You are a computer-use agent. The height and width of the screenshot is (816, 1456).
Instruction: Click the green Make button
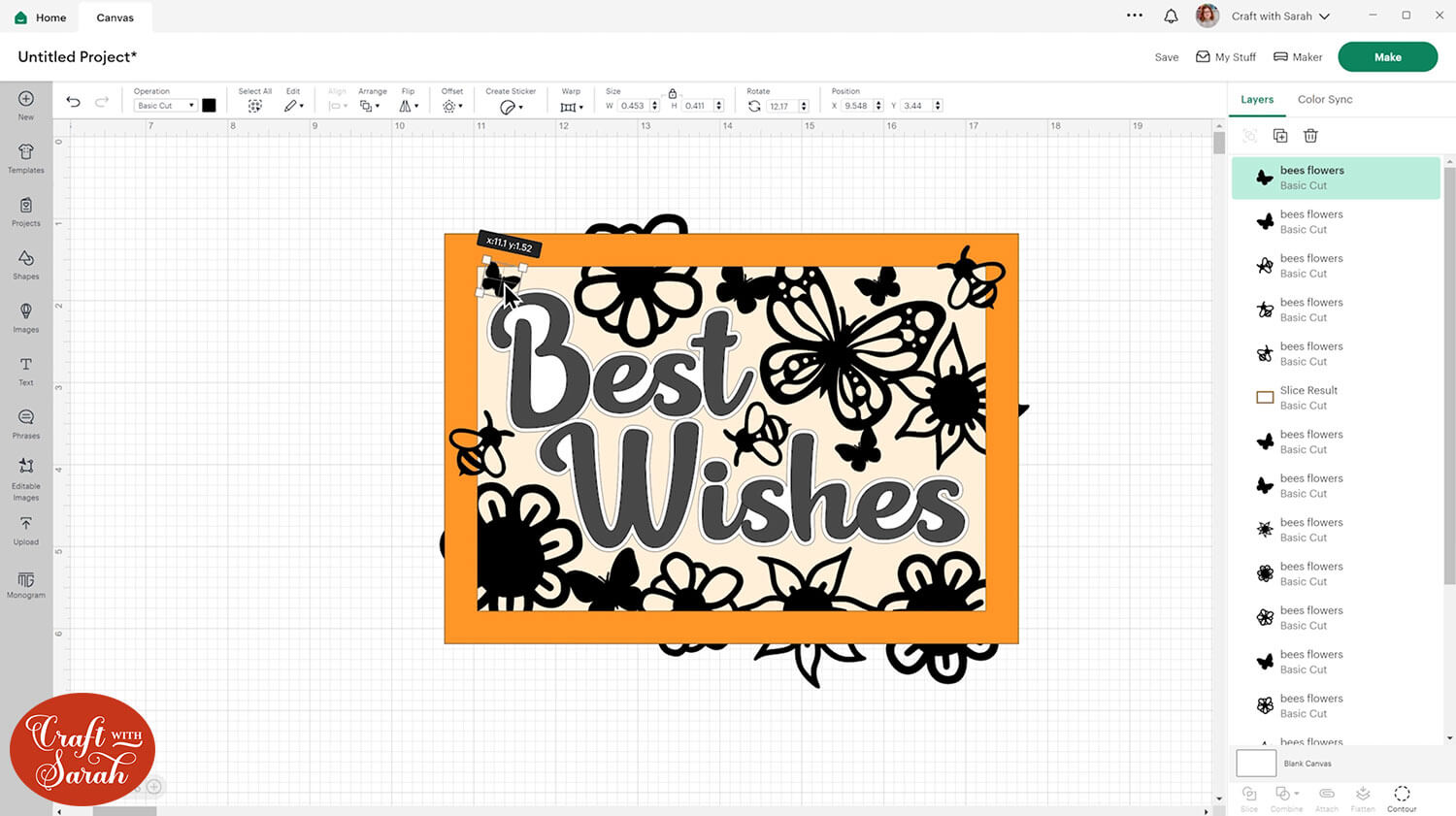point(1387,57)
